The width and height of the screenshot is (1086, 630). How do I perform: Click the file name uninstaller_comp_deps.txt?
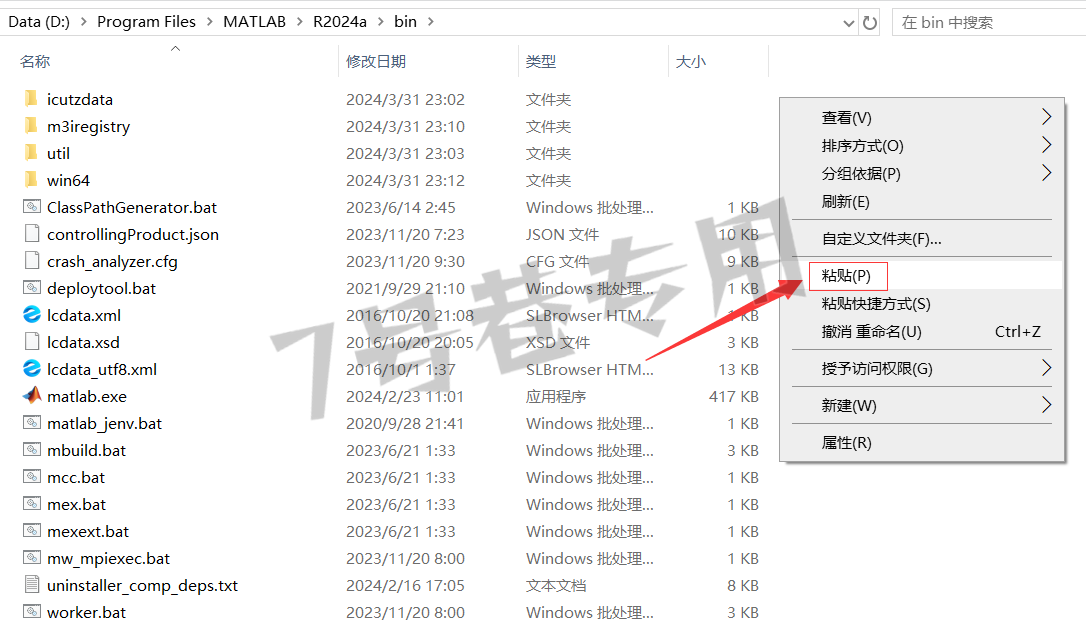click(x=142, y=586)
